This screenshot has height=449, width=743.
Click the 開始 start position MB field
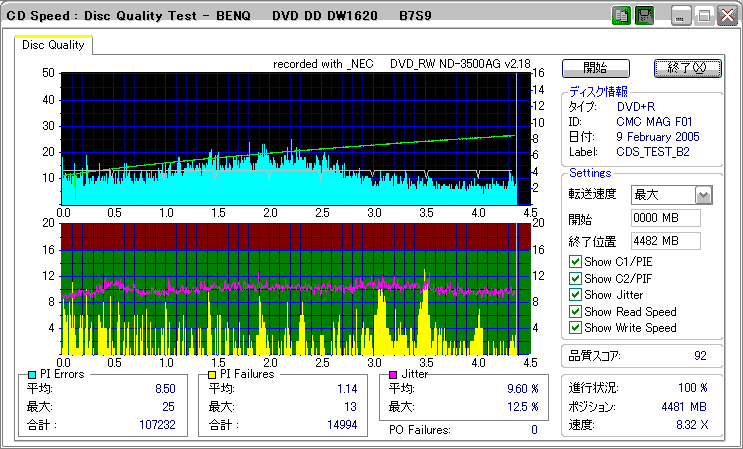coord(665,218)
